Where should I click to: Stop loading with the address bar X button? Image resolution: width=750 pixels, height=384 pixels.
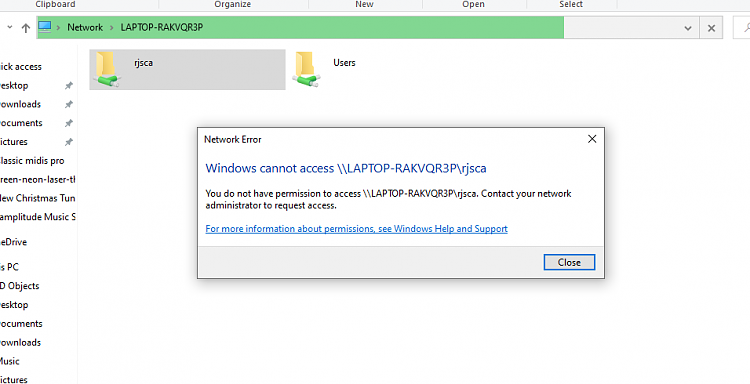[x=711, y=28]
